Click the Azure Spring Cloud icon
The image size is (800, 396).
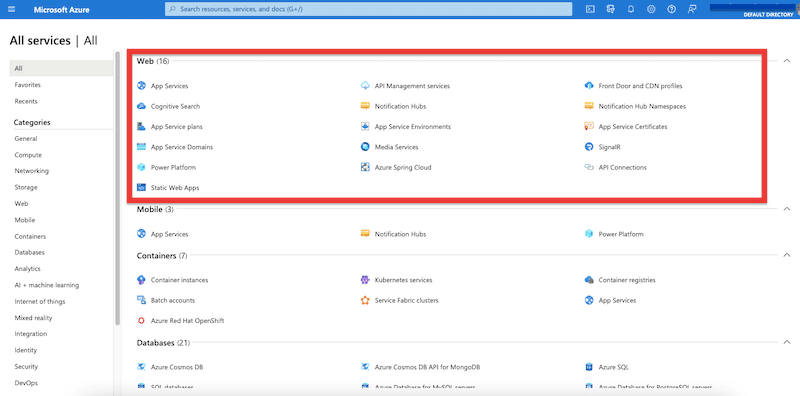[365, 167]
